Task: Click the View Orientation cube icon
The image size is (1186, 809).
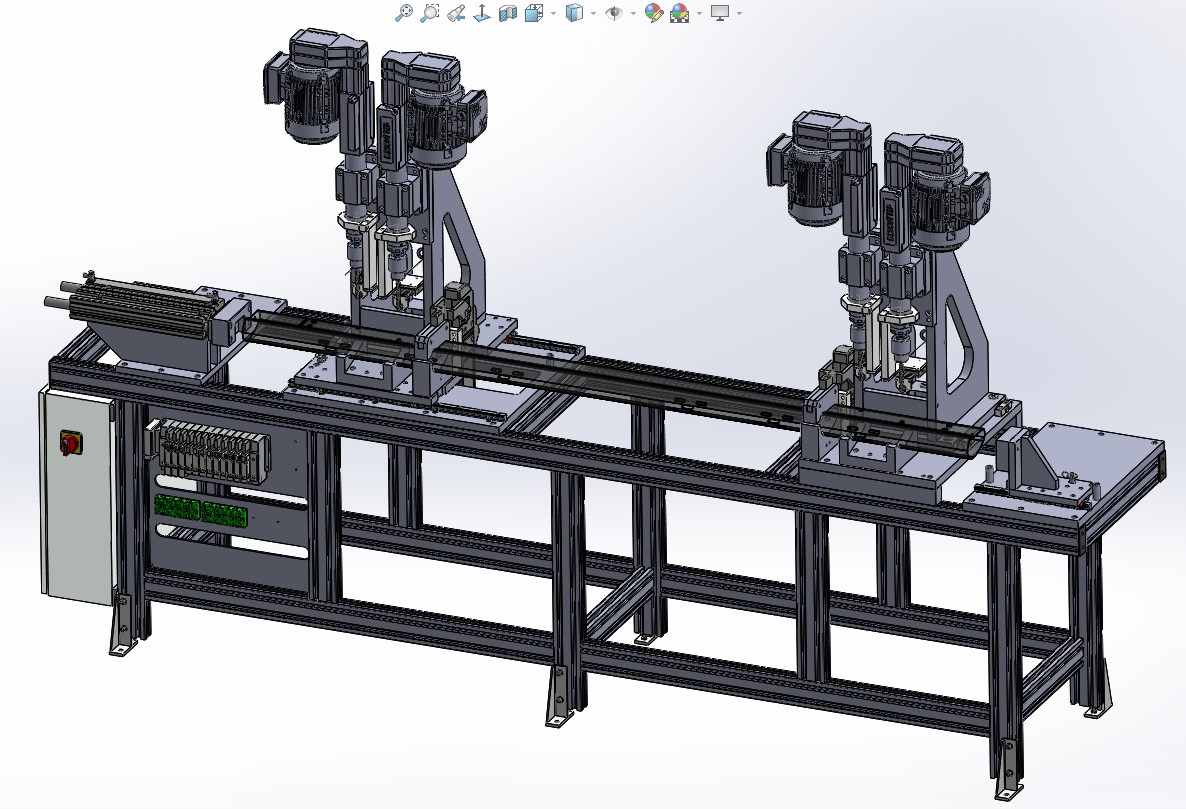Action: pyautogui.click(x=533, y=13)
